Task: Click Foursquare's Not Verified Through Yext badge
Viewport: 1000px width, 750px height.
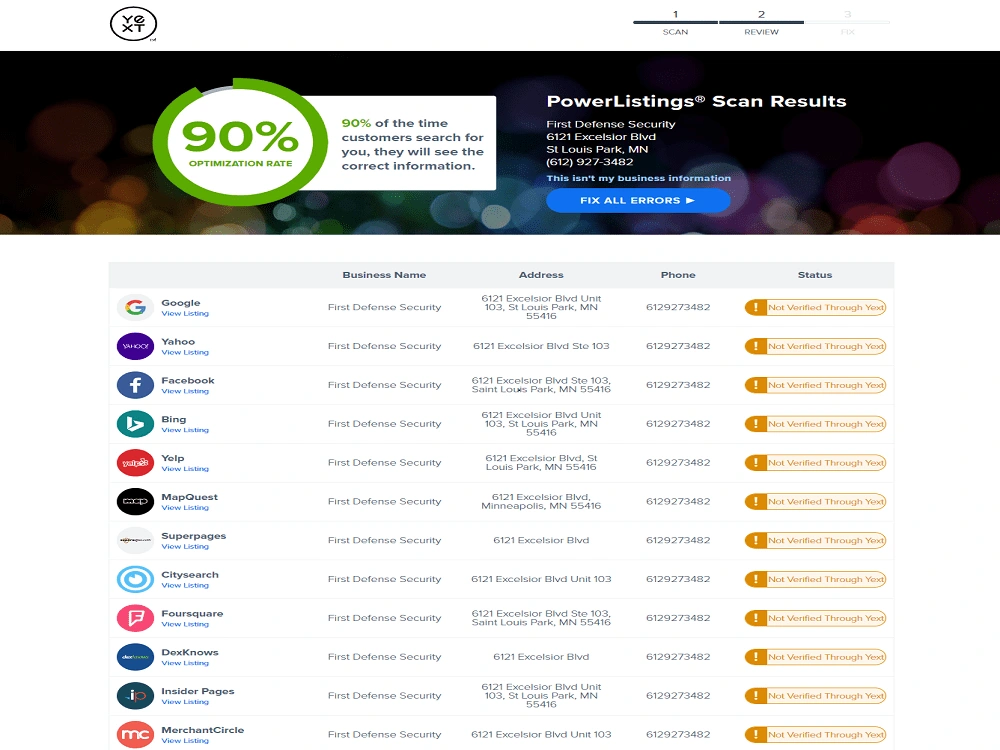Action: pyautogui.click(x=815, y=618)
